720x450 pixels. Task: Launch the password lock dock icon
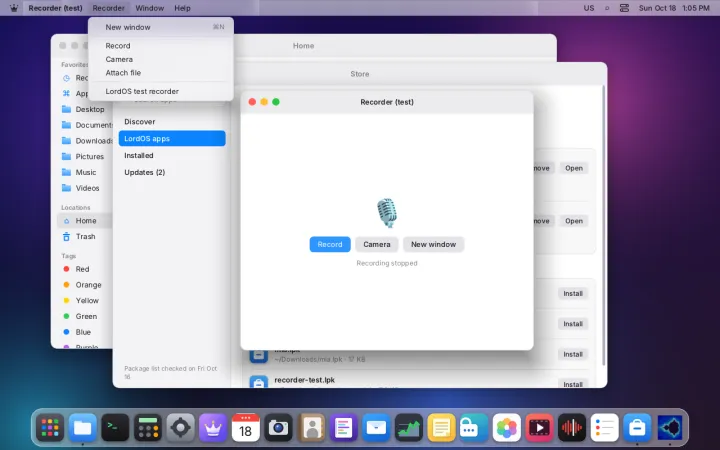474,428
